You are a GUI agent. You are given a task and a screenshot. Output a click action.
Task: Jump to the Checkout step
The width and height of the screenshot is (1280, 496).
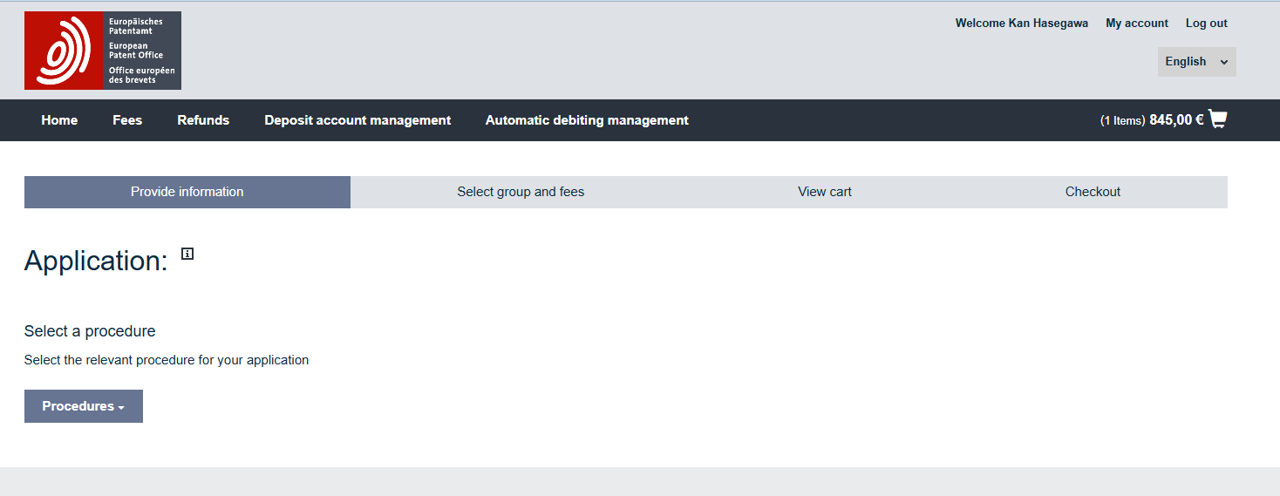1092,192
